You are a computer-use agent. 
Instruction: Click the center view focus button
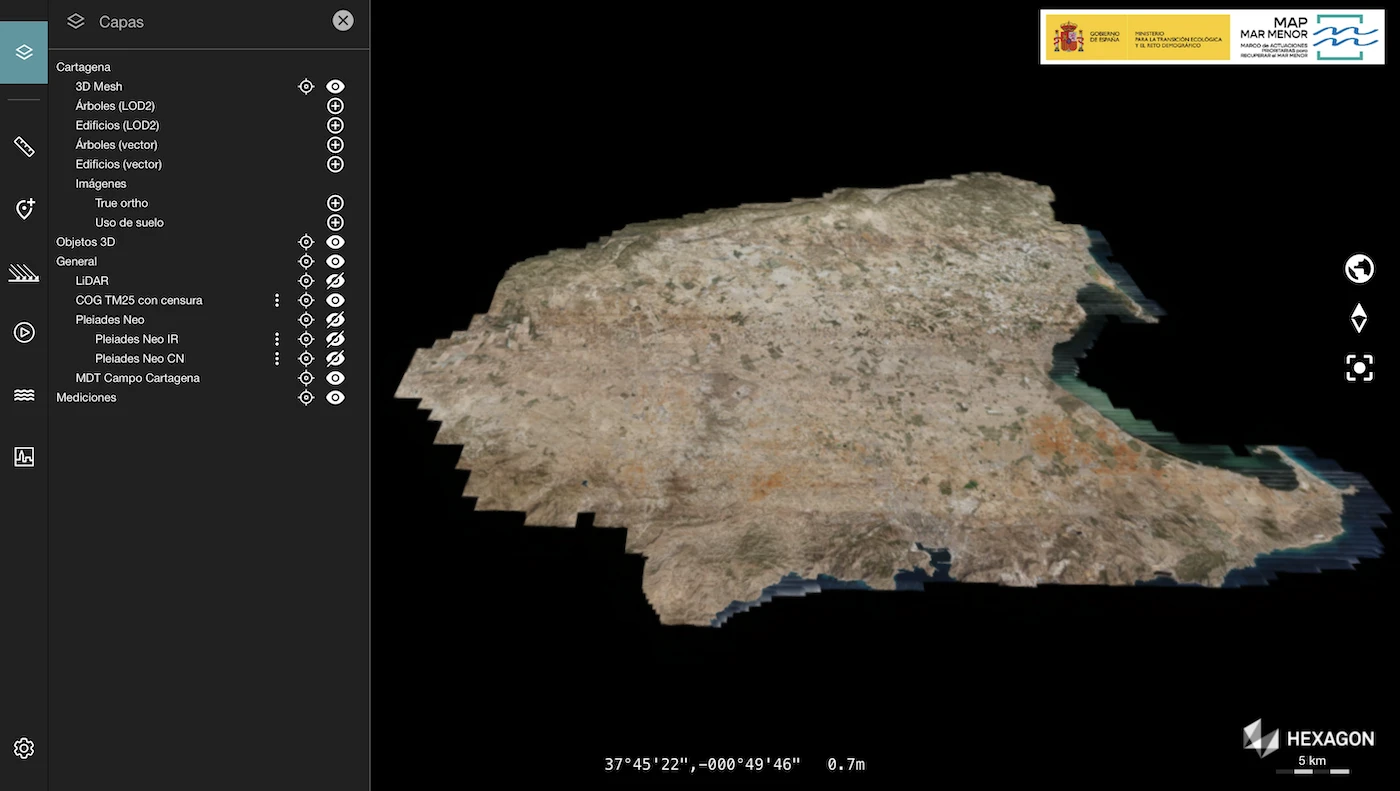click(x=1359, y=368)
